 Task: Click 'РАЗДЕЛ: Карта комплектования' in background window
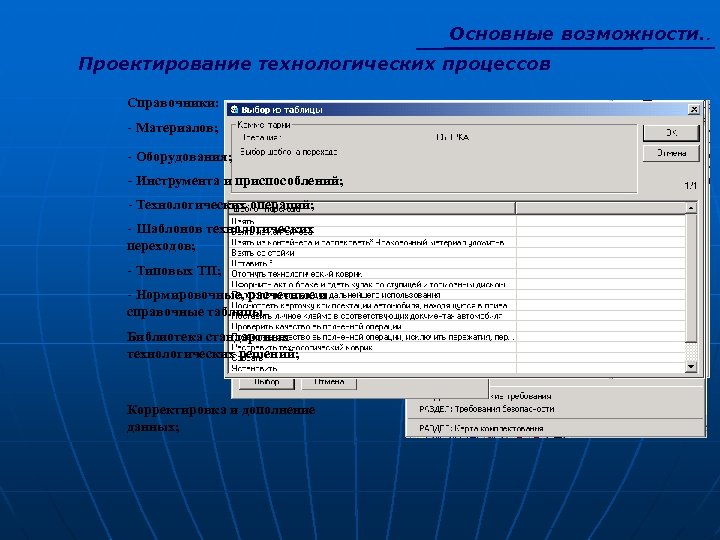tap(481, 428)
